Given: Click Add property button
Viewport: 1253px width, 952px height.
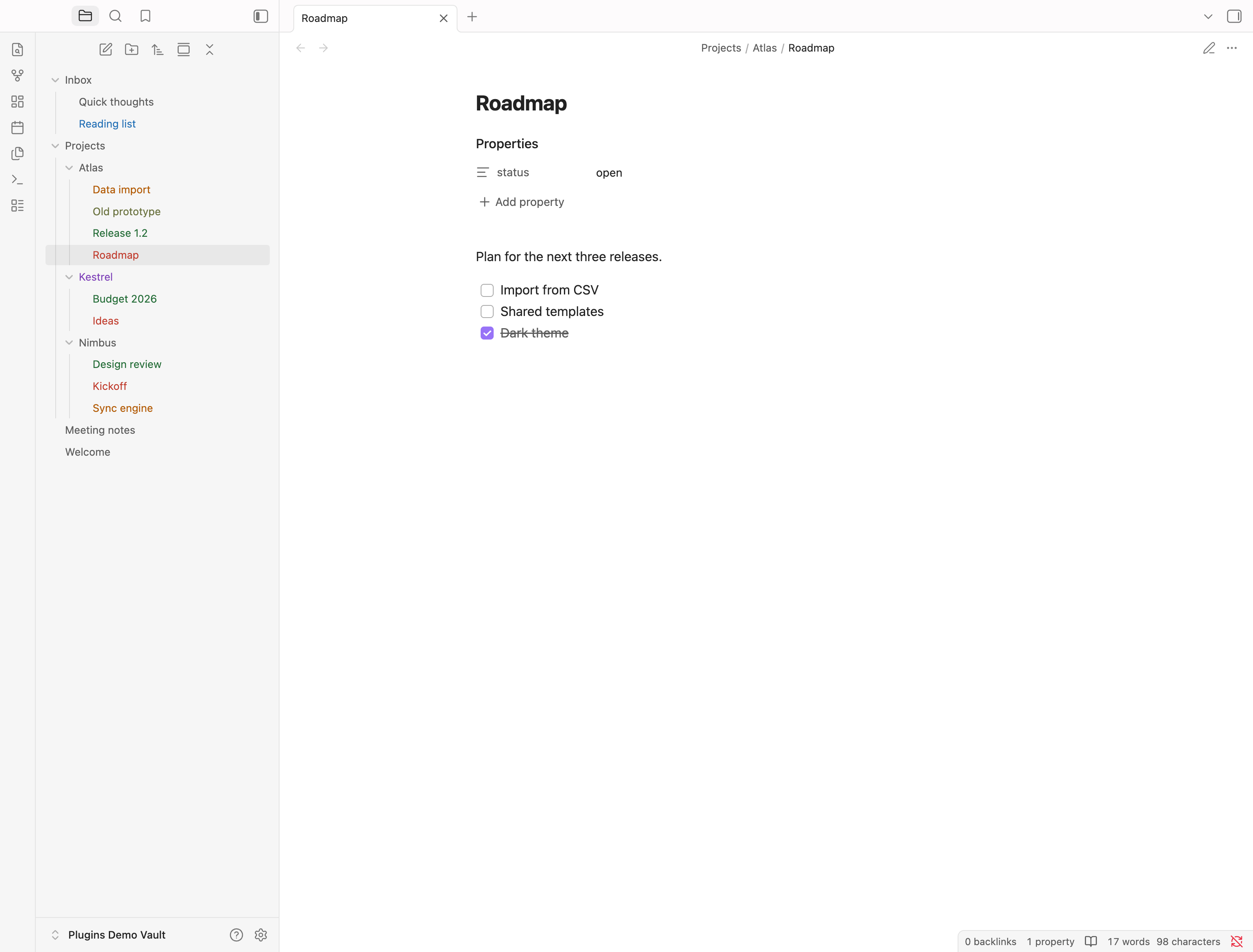Looking at the screenshot, I should [x=522, y=202].
